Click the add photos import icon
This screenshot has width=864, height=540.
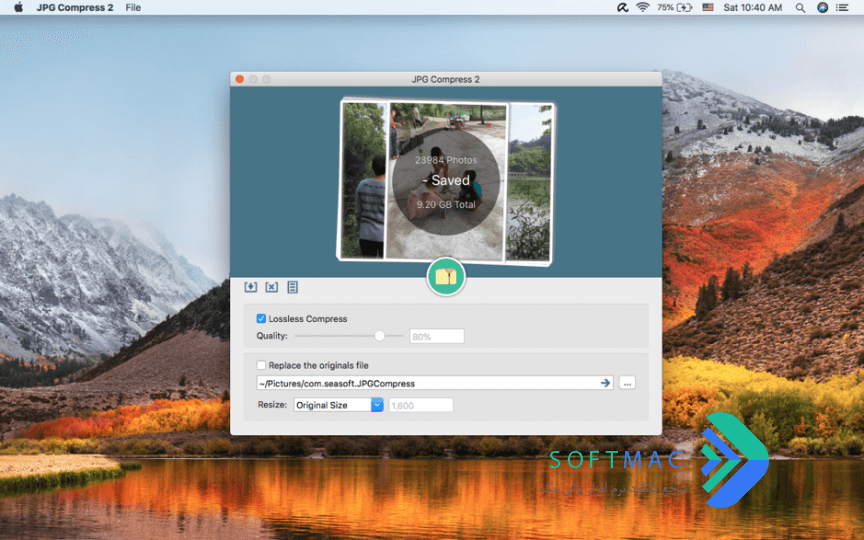(x=251, y=287)
